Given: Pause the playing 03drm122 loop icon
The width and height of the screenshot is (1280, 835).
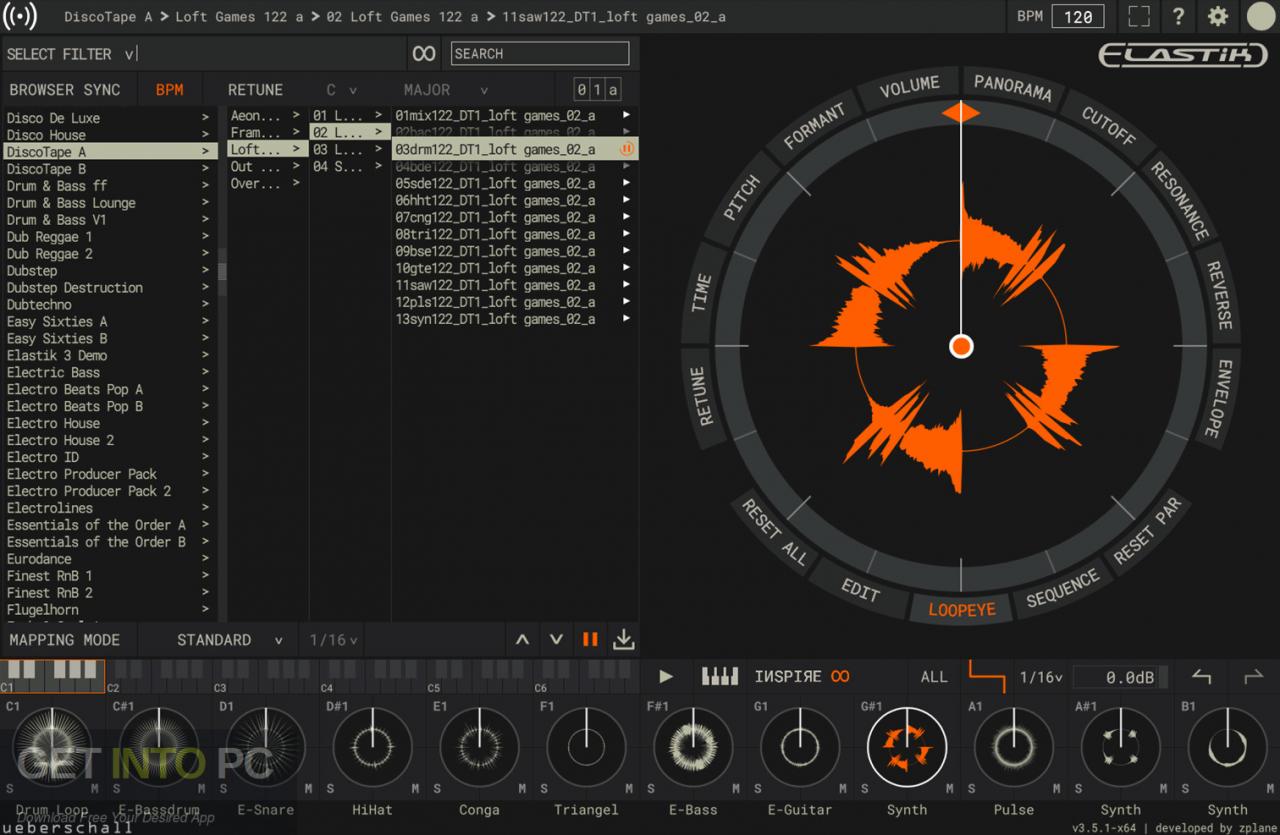Looking at the screenshot, I should [x=627, y=149].
